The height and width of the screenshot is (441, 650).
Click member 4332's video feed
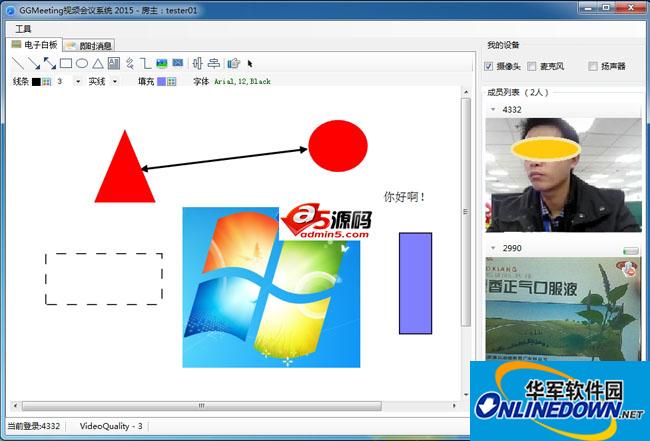click(x=563, y=174)
